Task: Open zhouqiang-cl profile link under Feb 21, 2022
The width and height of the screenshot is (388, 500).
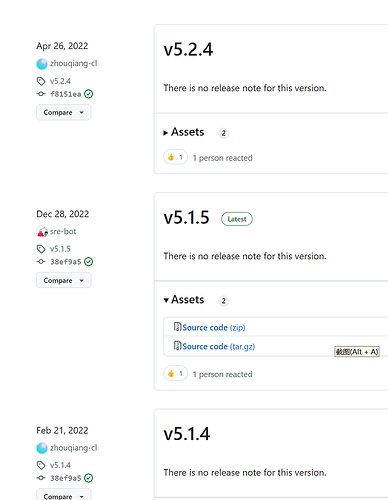Action: point(73,448)
